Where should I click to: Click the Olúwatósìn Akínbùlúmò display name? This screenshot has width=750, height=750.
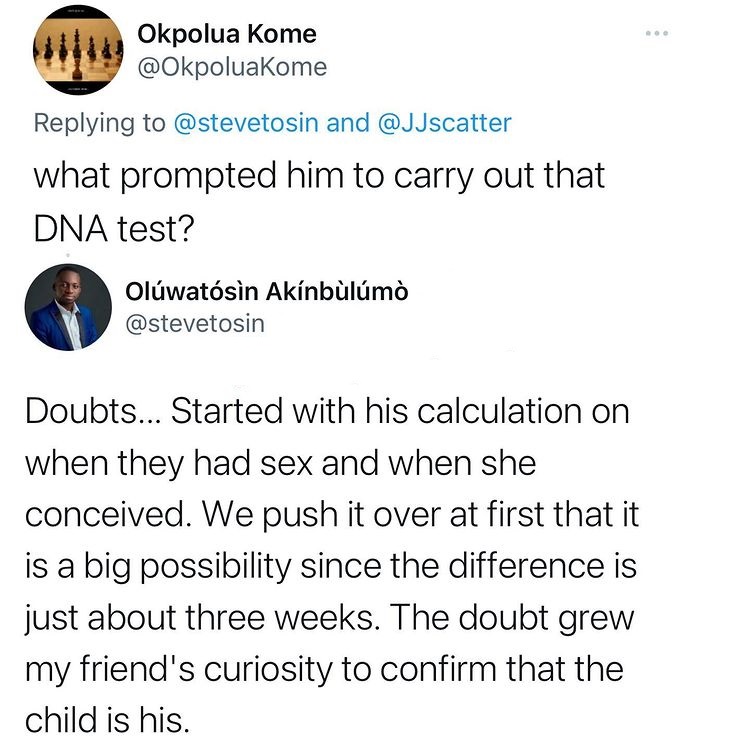coord(267,291)
